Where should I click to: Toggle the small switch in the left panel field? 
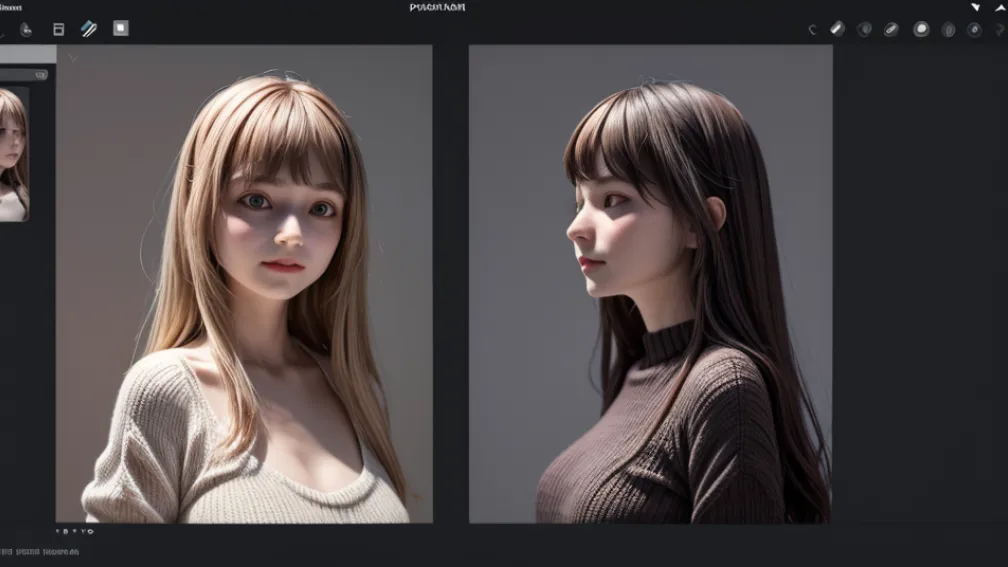coord(40,75)
